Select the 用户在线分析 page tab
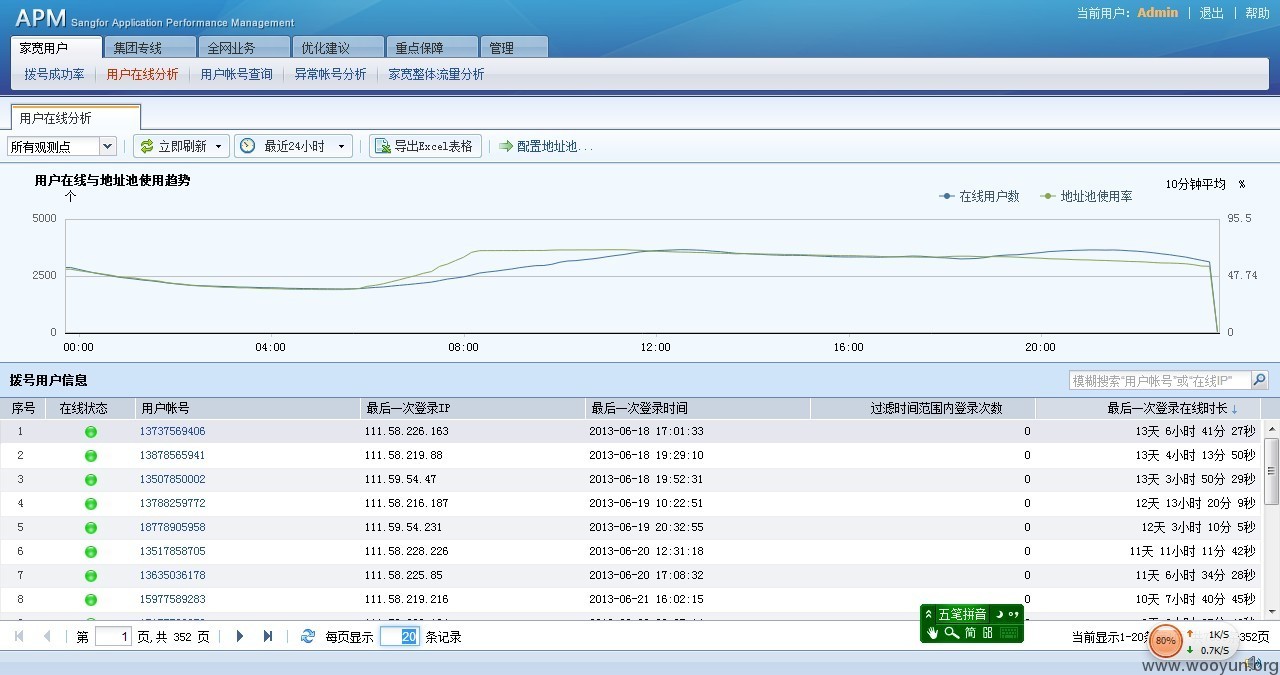1280x675 pixels. pyautogui.click(x=76, y=117)
